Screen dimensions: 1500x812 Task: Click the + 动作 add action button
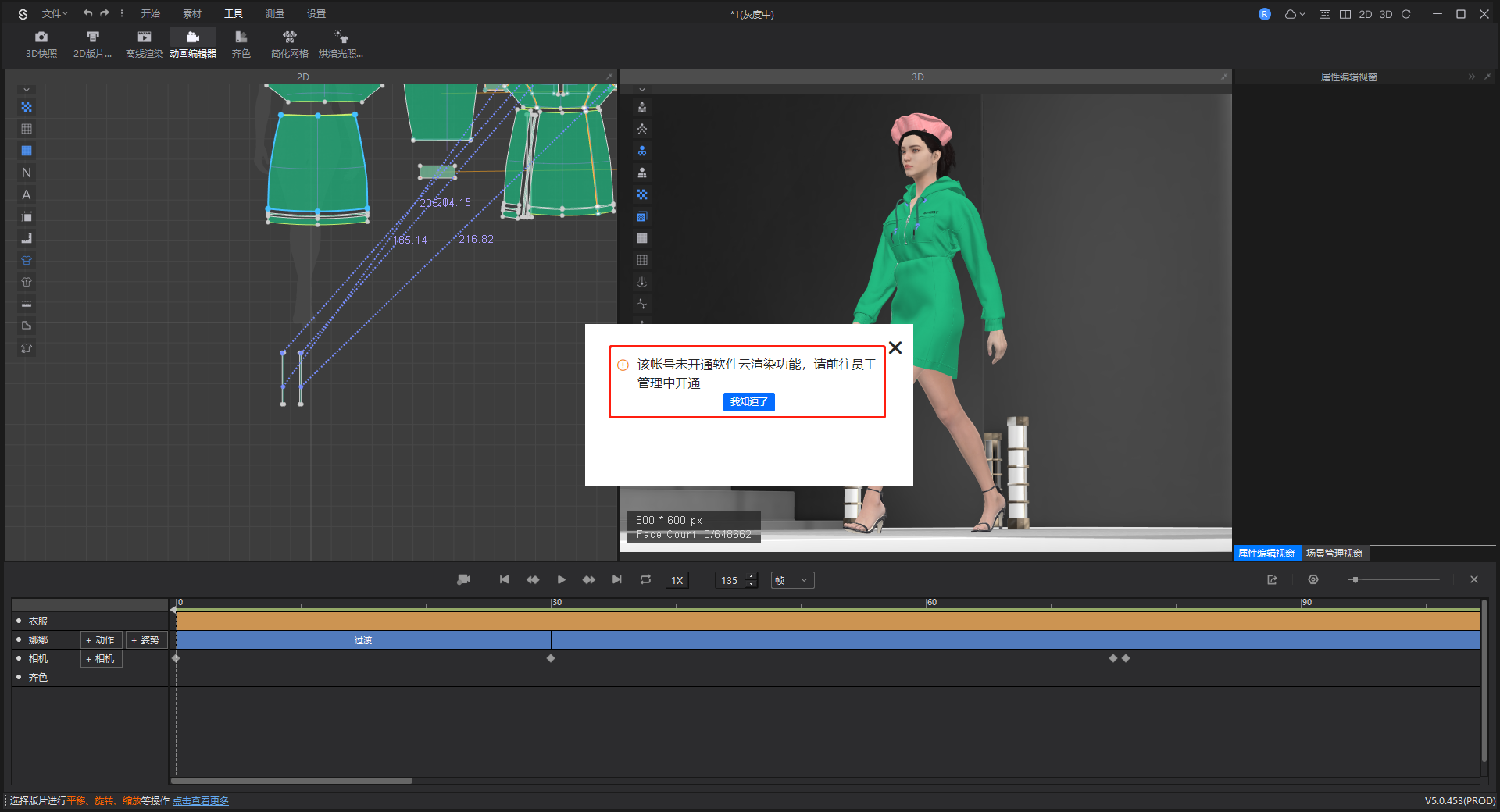(101, 640)
